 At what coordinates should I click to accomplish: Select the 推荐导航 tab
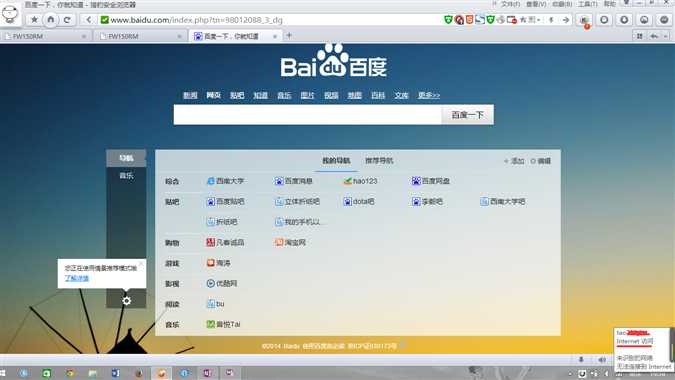click(x=379, y=161)
